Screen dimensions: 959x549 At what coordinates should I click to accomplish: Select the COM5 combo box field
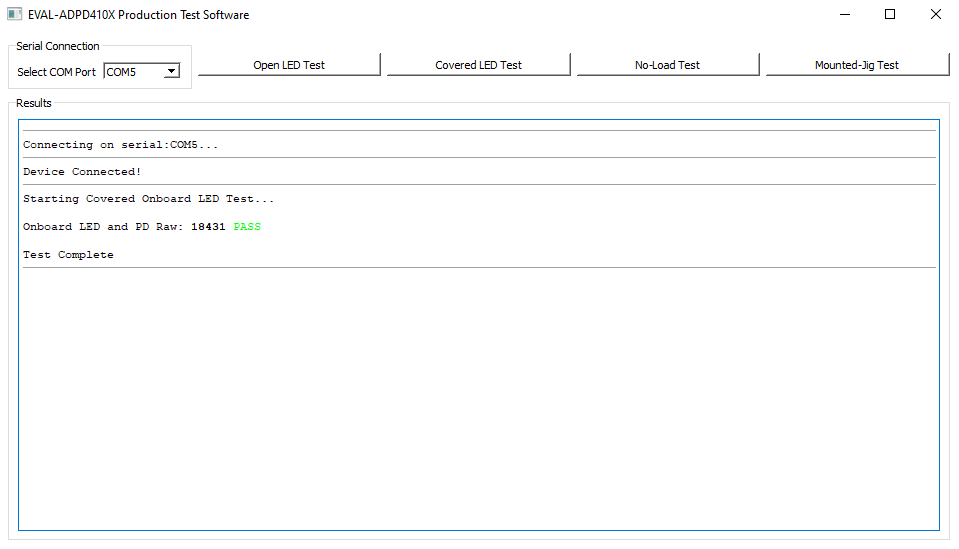click(x=133, y=71)
